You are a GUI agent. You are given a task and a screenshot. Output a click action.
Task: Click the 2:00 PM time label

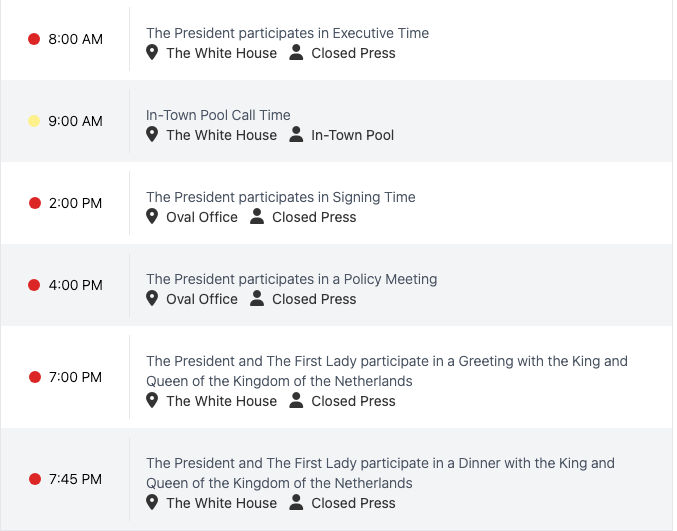click(x=75, y=203)
